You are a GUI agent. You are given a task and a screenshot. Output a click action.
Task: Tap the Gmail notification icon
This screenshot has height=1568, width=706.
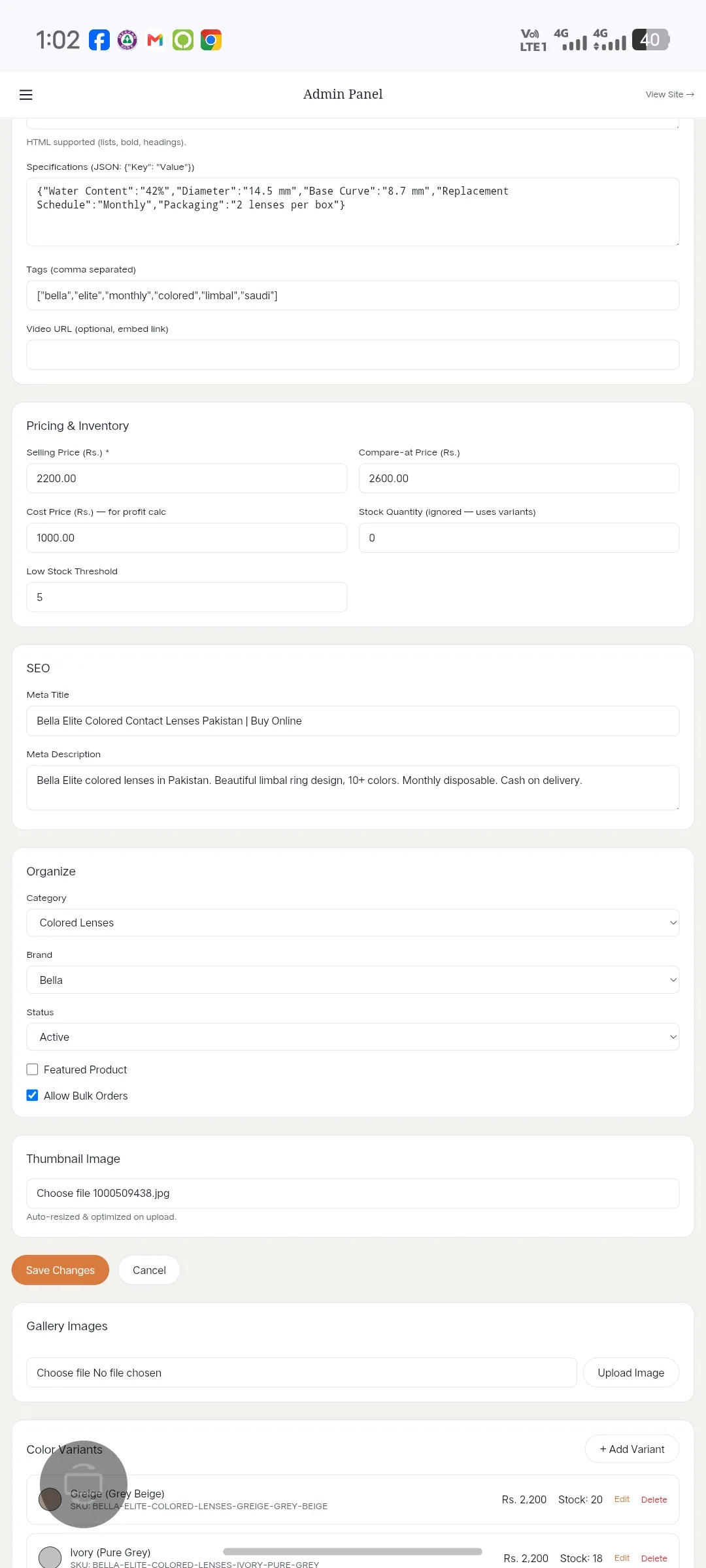coord(155,40)
